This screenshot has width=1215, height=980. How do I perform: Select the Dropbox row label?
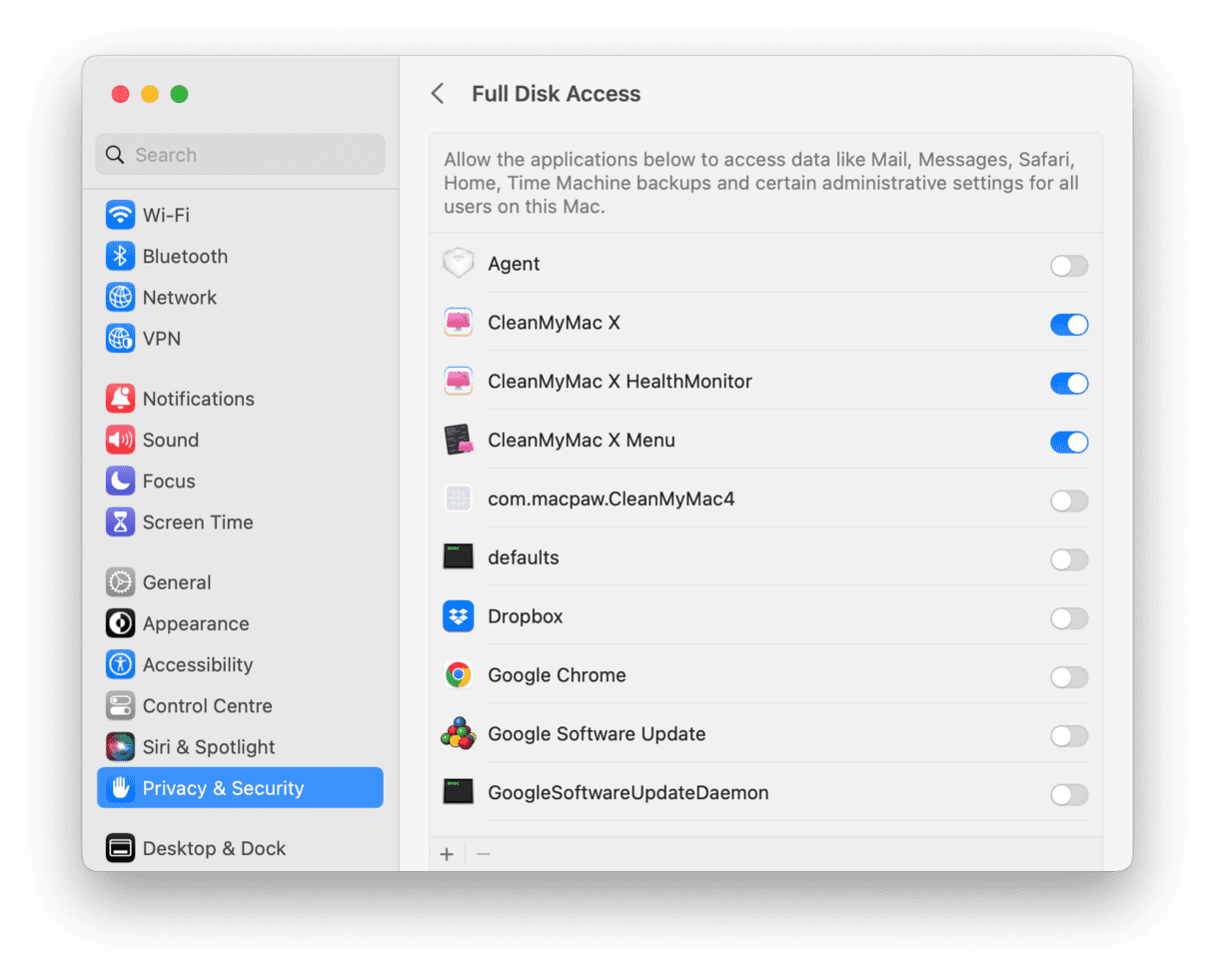point(526,616)
